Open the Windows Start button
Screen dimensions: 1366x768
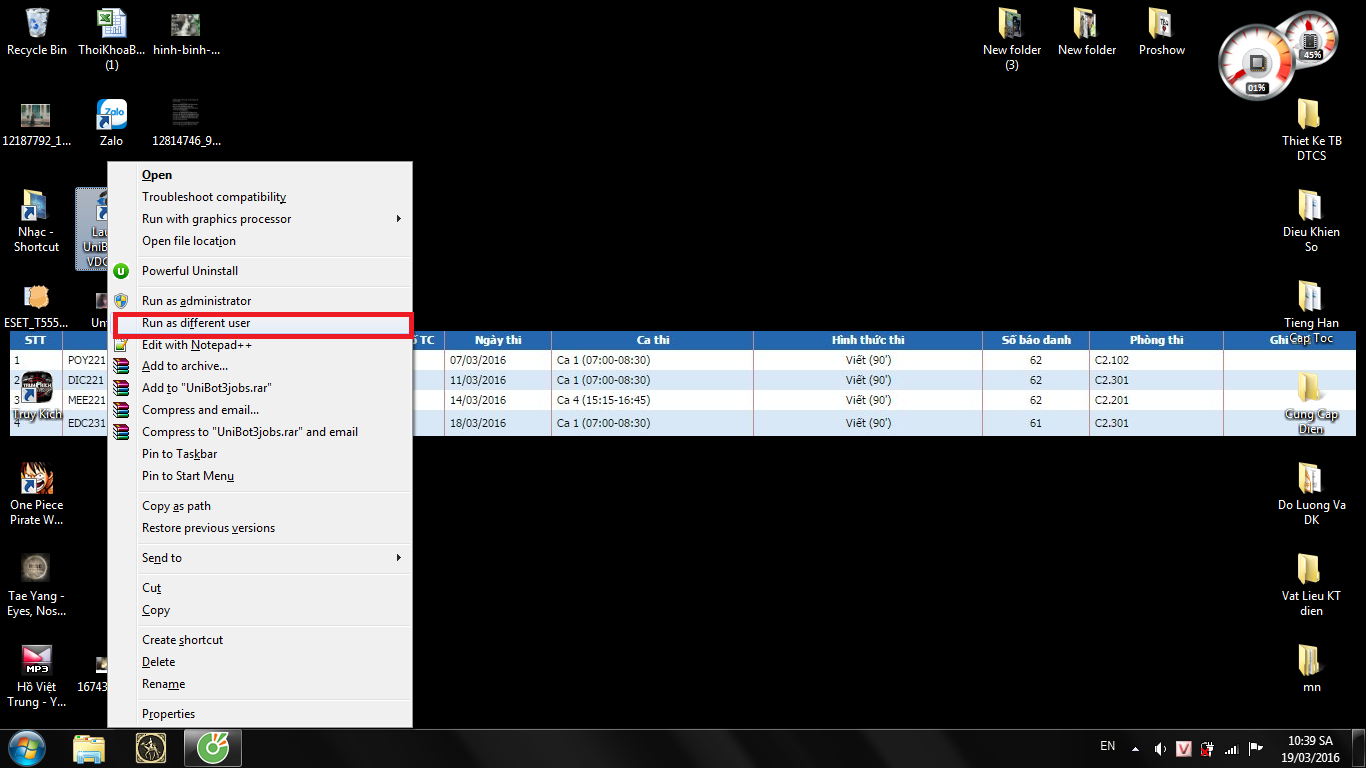tap(27, 748)
